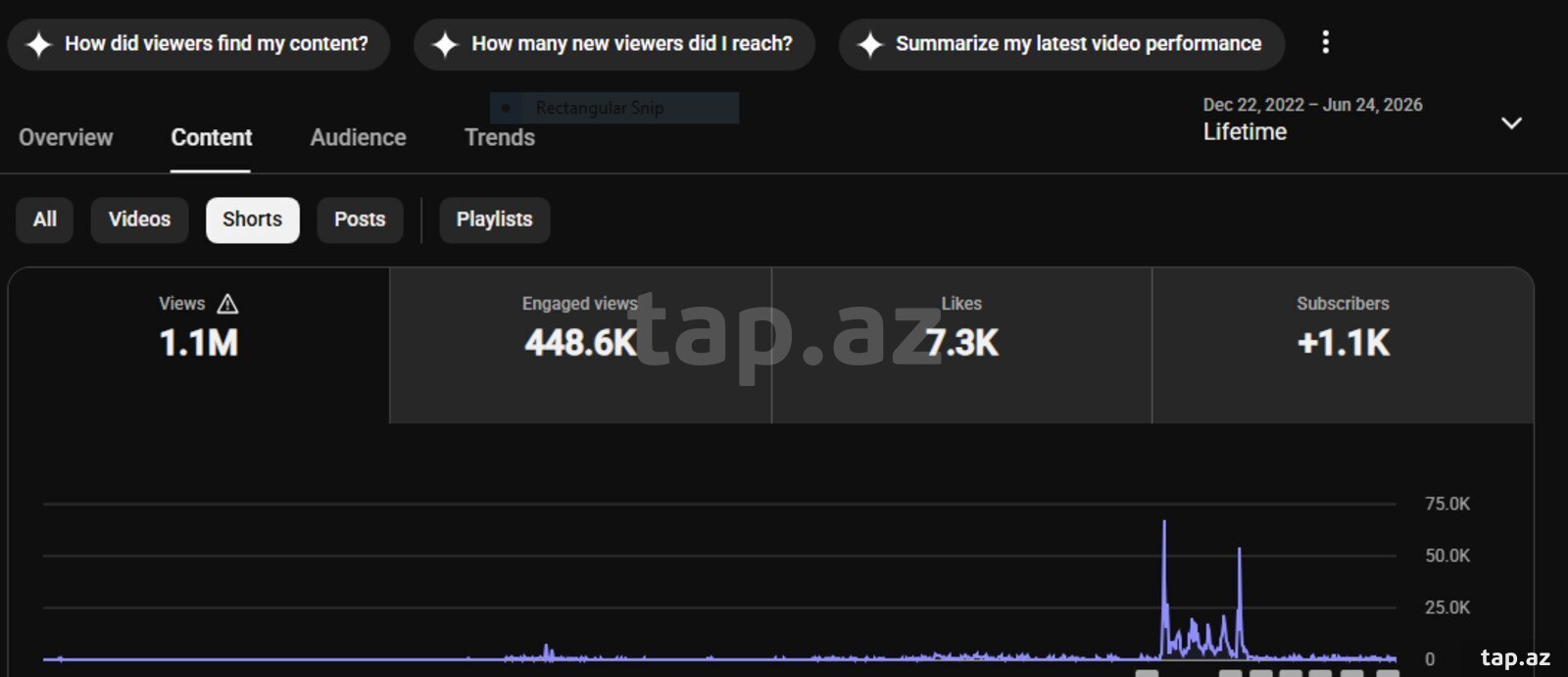Click the 25.0K axis label
The height and width of the screenshot is (677, 1568).
1447,607
